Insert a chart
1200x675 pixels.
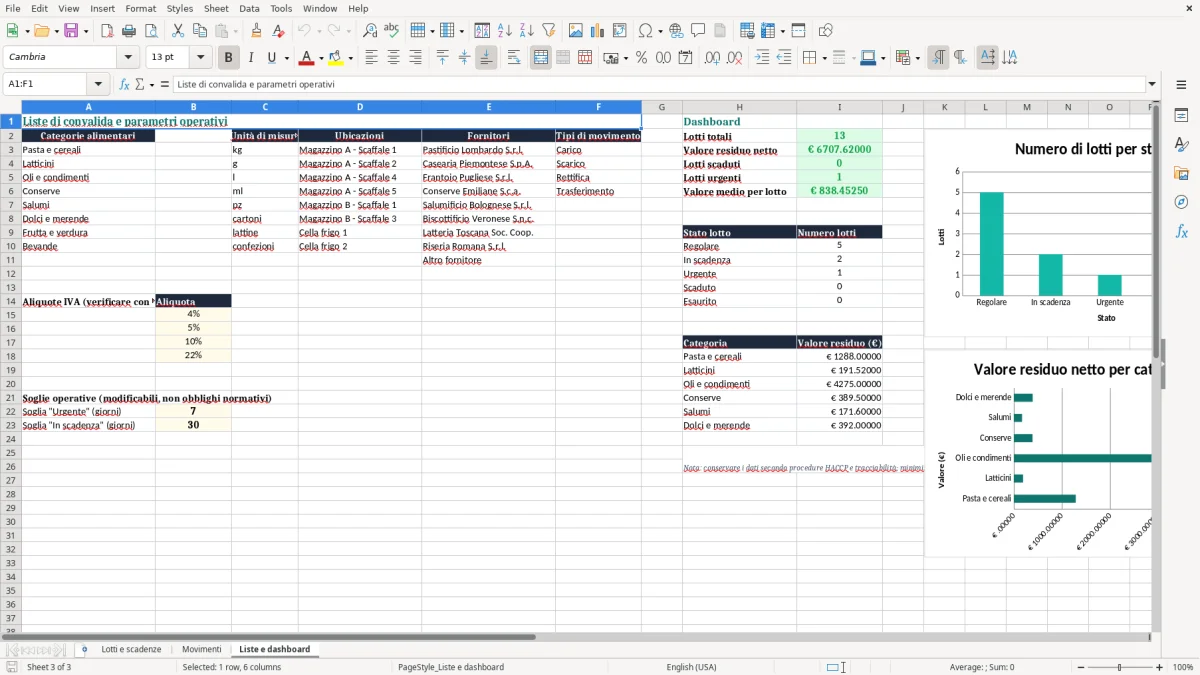598,31
